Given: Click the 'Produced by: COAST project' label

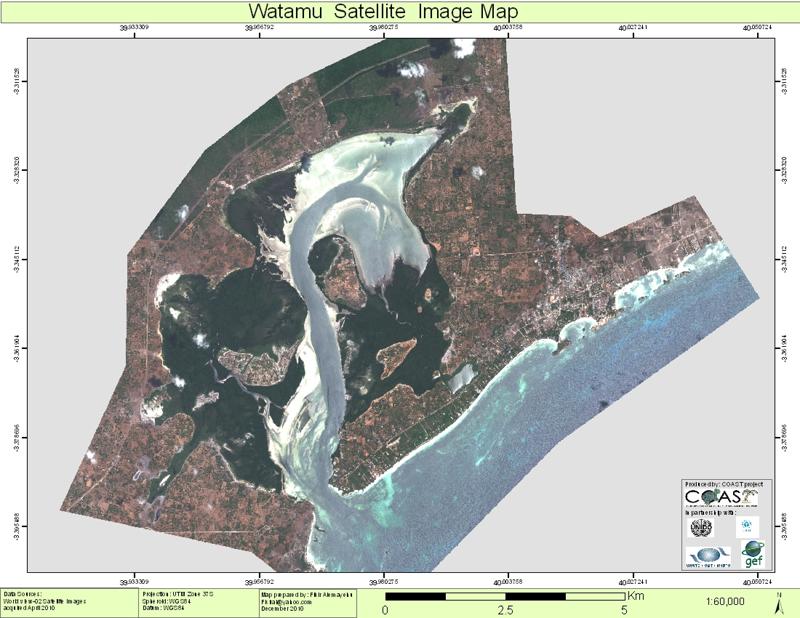Looking at the screenshot, I should 722,484.
